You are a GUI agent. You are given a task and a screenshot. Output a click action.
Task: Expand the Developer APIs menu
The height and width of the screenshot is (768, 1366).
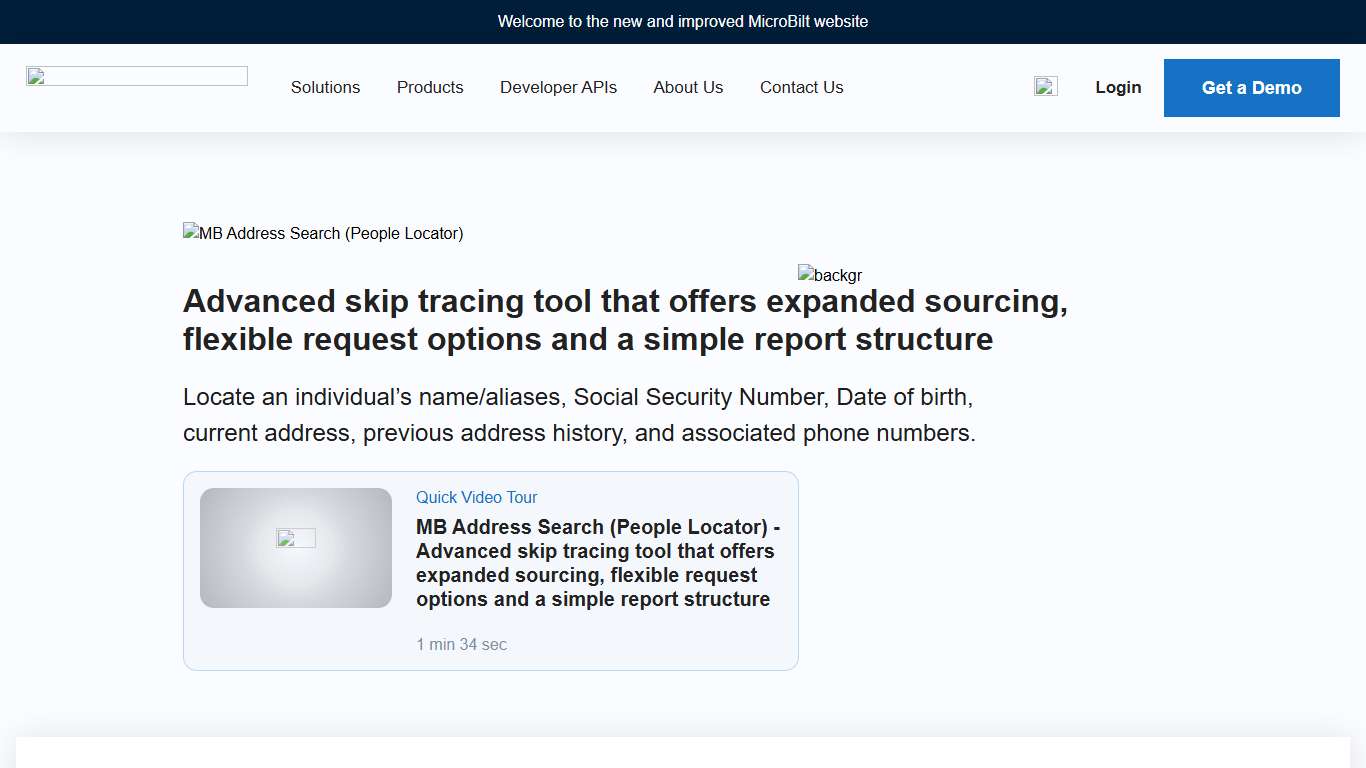558,87
